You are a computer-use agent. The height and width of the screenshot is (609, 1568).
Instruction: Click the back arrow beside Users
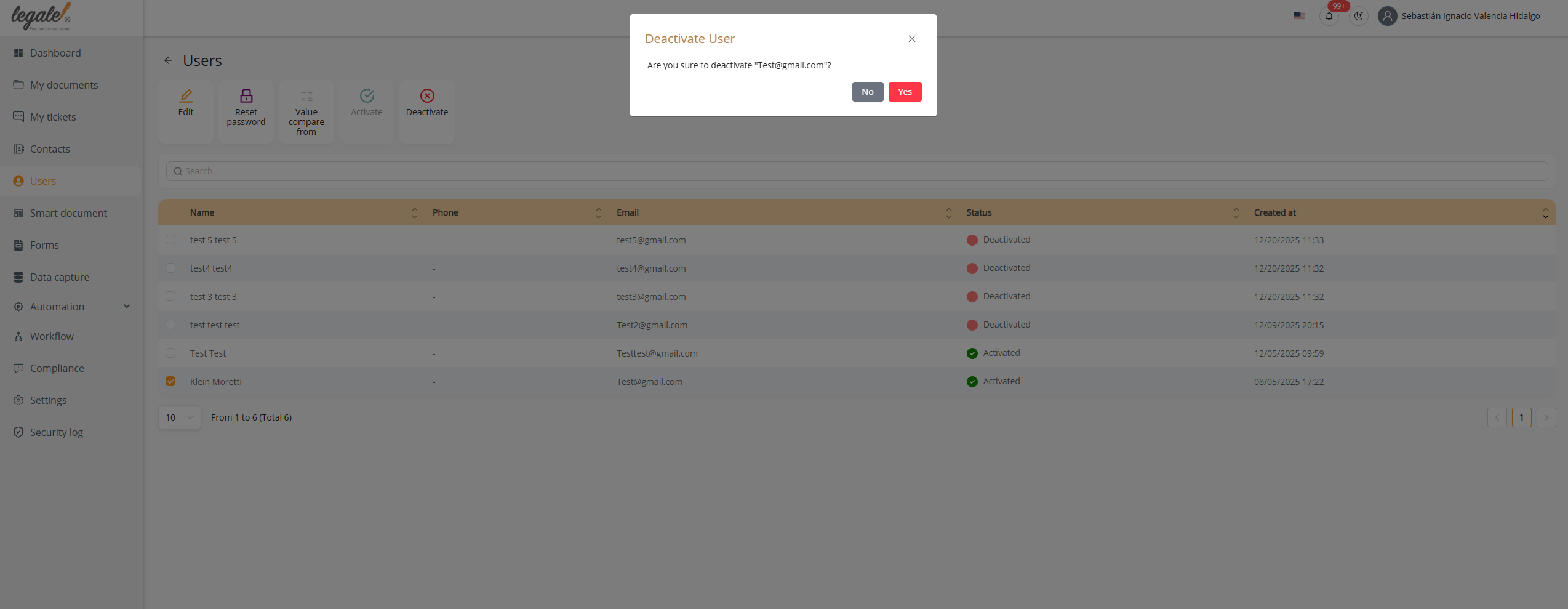[x=168, y=60]
